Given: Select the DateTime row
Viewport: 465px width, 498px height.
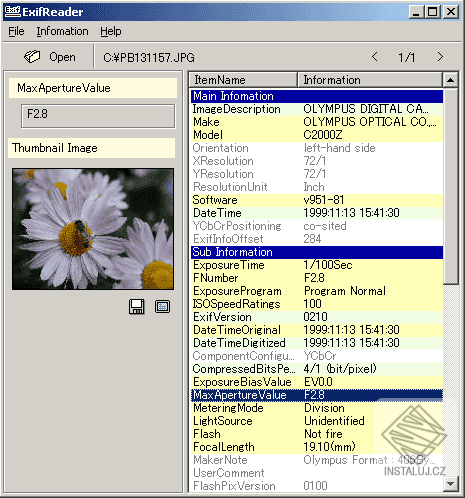Looking at the screenshot, I should click(317, 213).
